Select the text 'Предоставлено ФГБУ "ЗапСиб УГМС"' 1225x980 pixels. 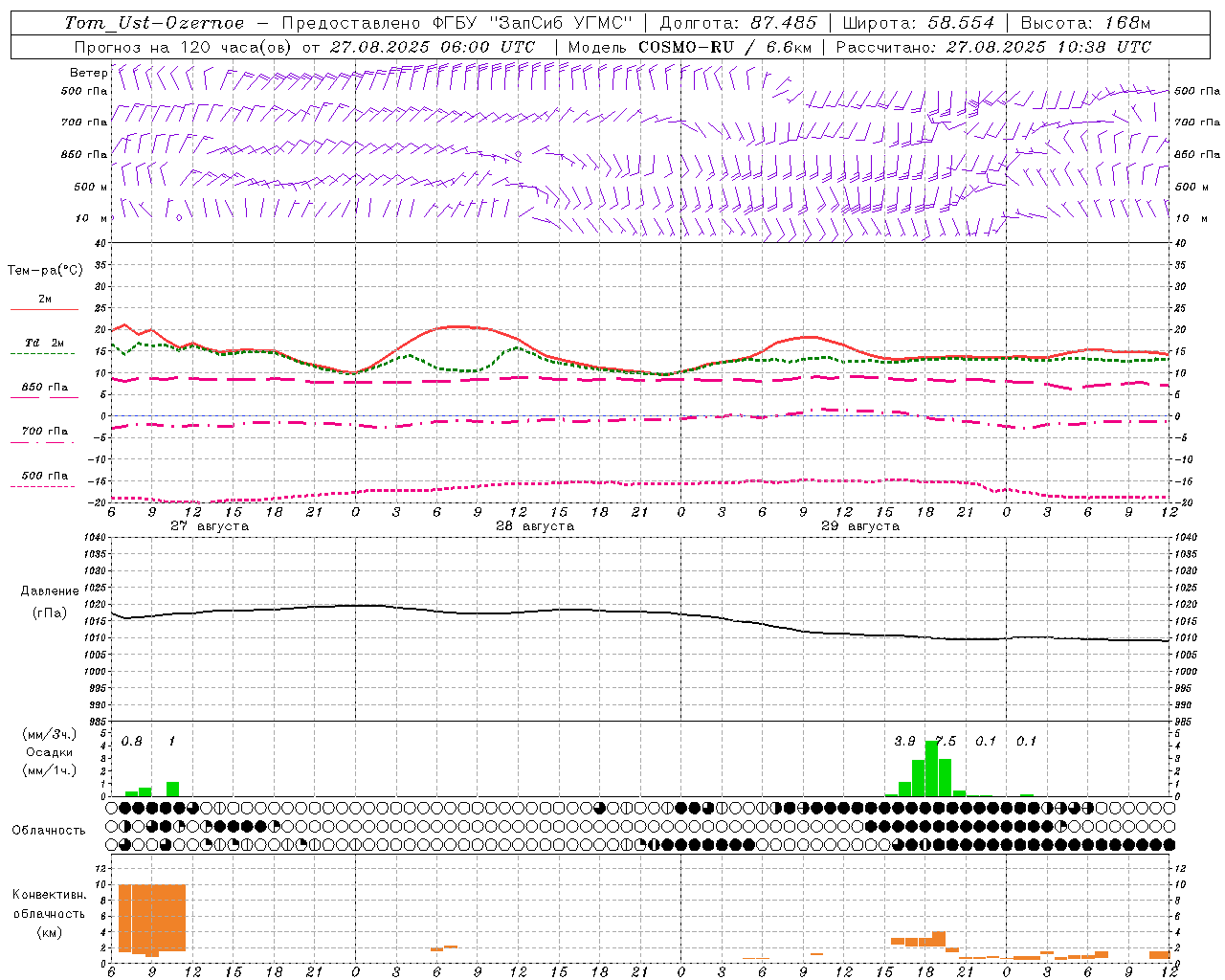(457, 23)
